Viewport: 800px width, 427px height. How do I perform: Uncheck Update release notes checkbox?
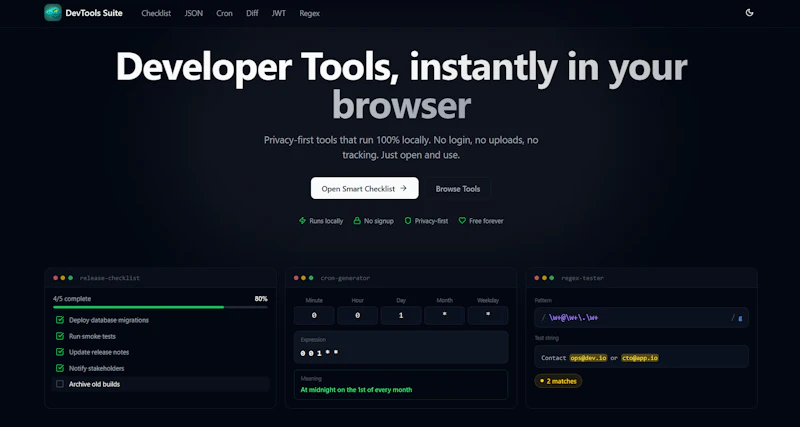pyautogui.click(x=60, y=352)
